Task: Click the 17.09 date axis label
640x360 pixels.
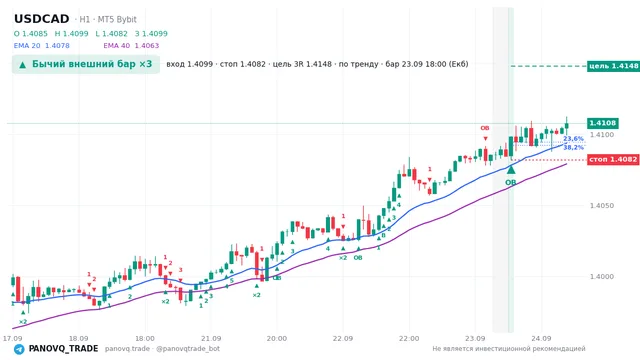Action: 12,338
